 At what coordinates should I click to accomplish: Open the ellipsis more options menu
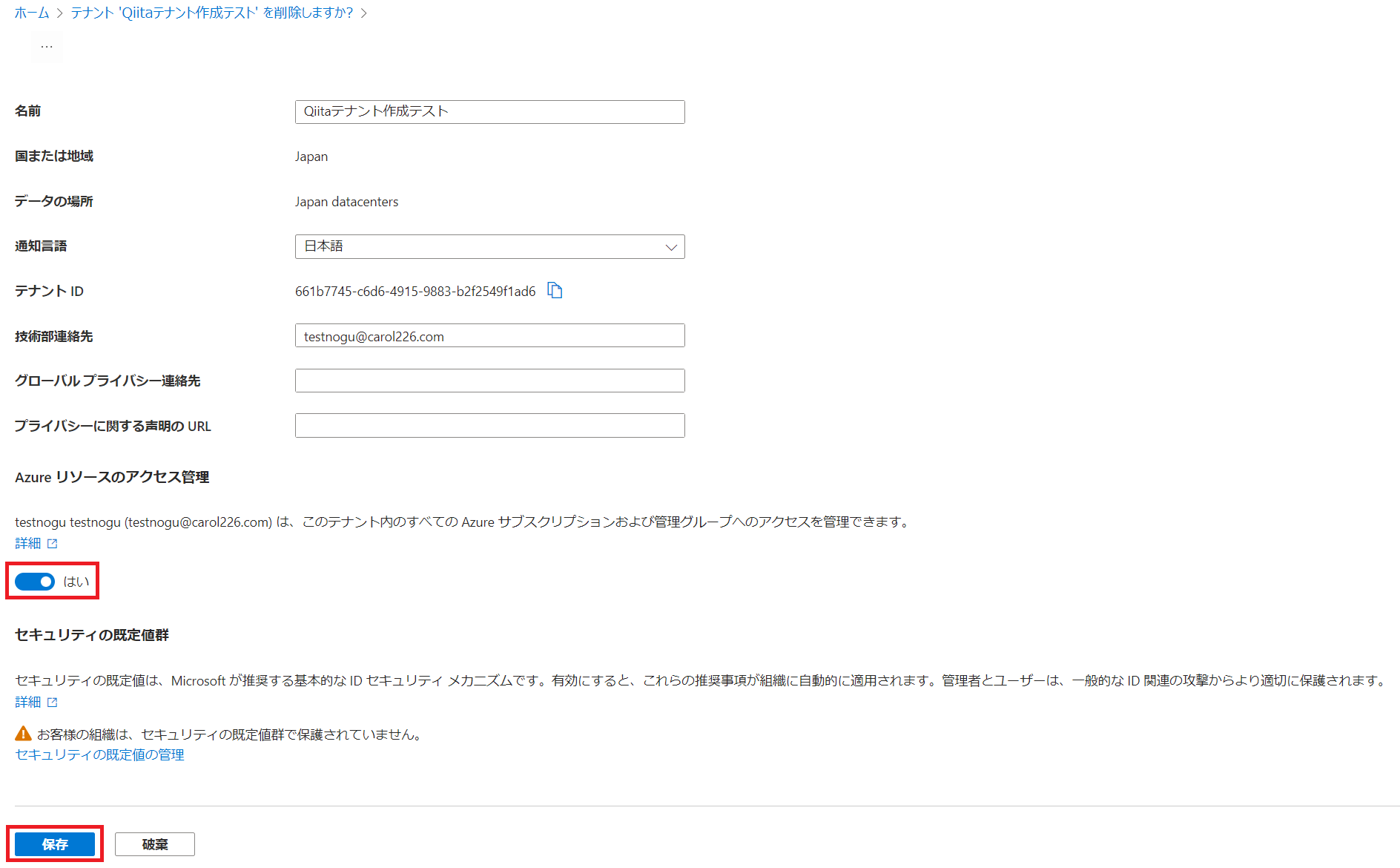point(47,46)
